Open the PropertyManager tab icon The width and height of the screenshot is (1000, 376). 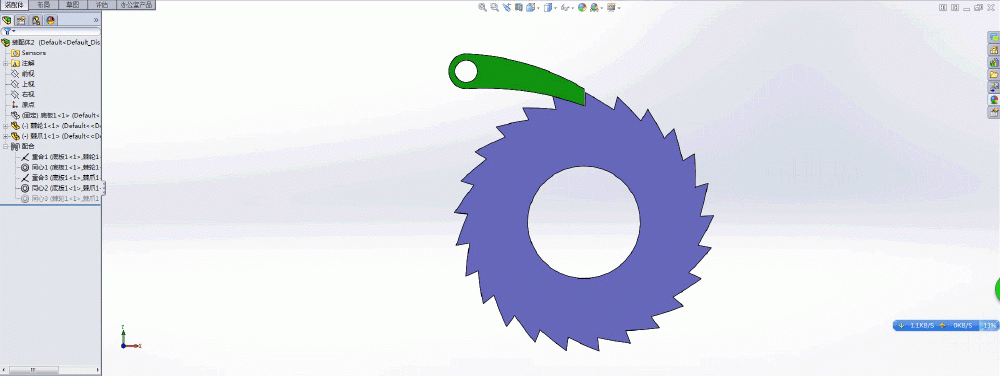point(22,20)
